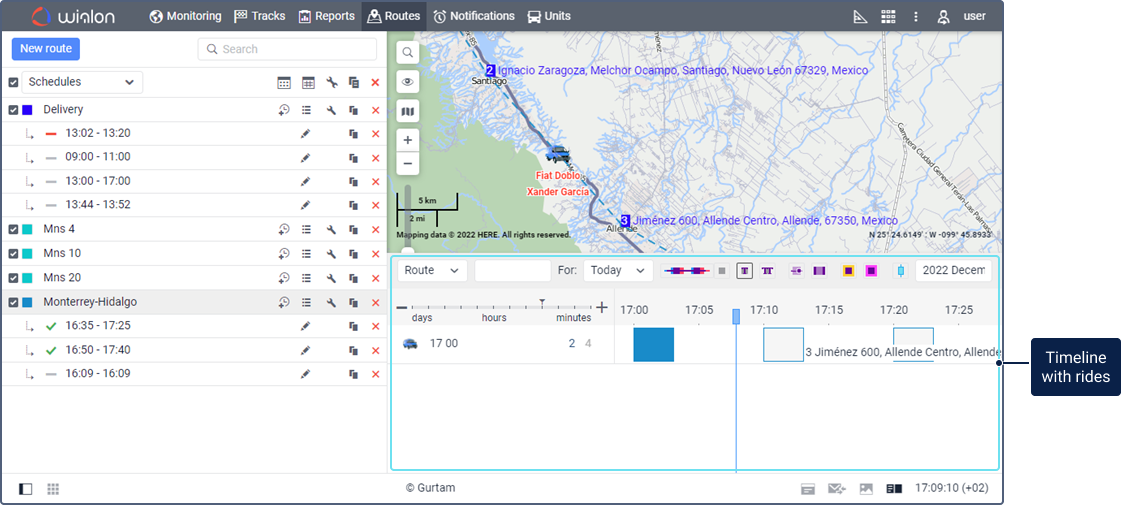Screen dimensions: 1123x505
Task: Uncheck the Delivery route checkbox
Action: pos(14,110)
